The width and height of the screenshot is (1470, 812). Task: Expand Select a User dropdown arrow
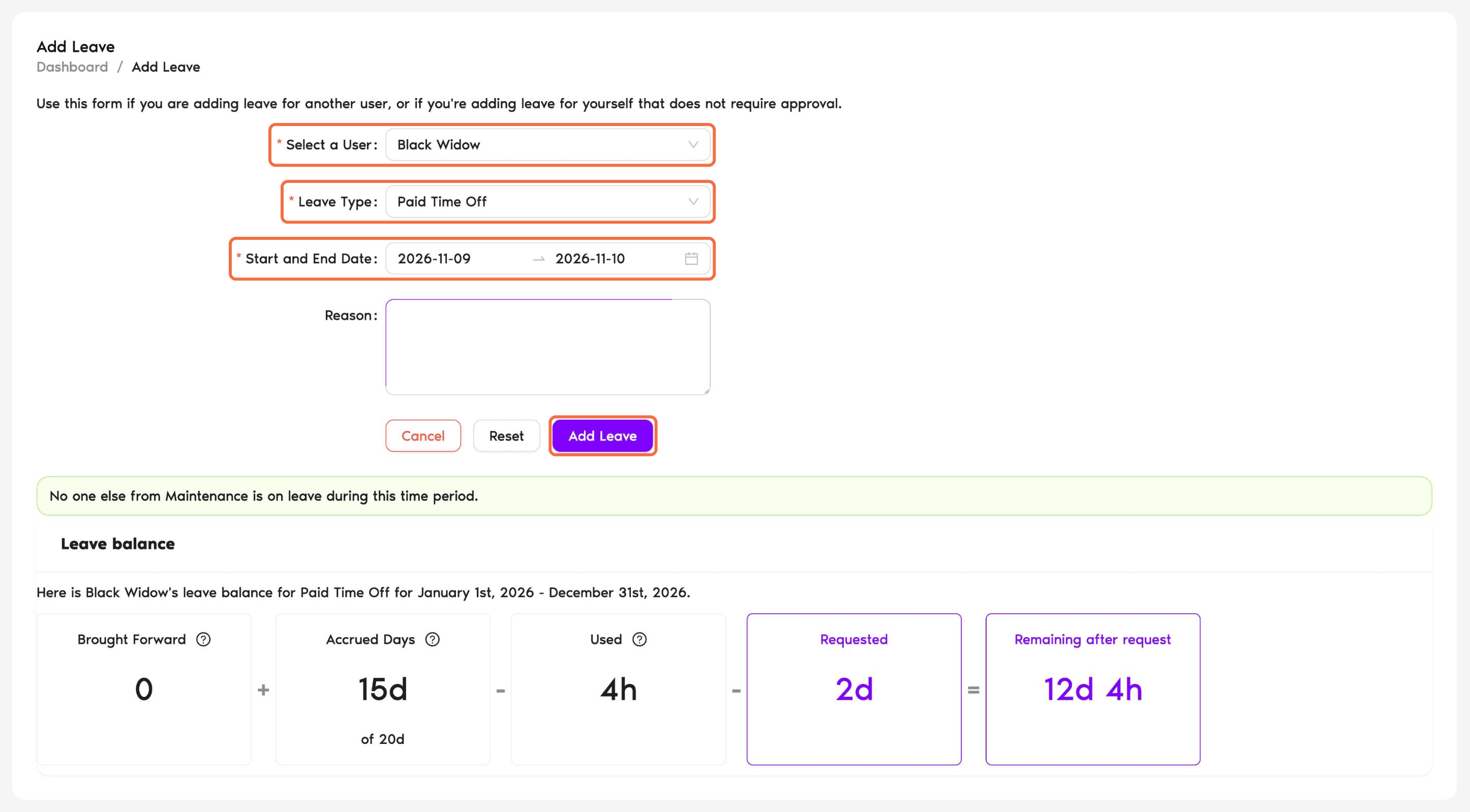[x=693, y=145]
